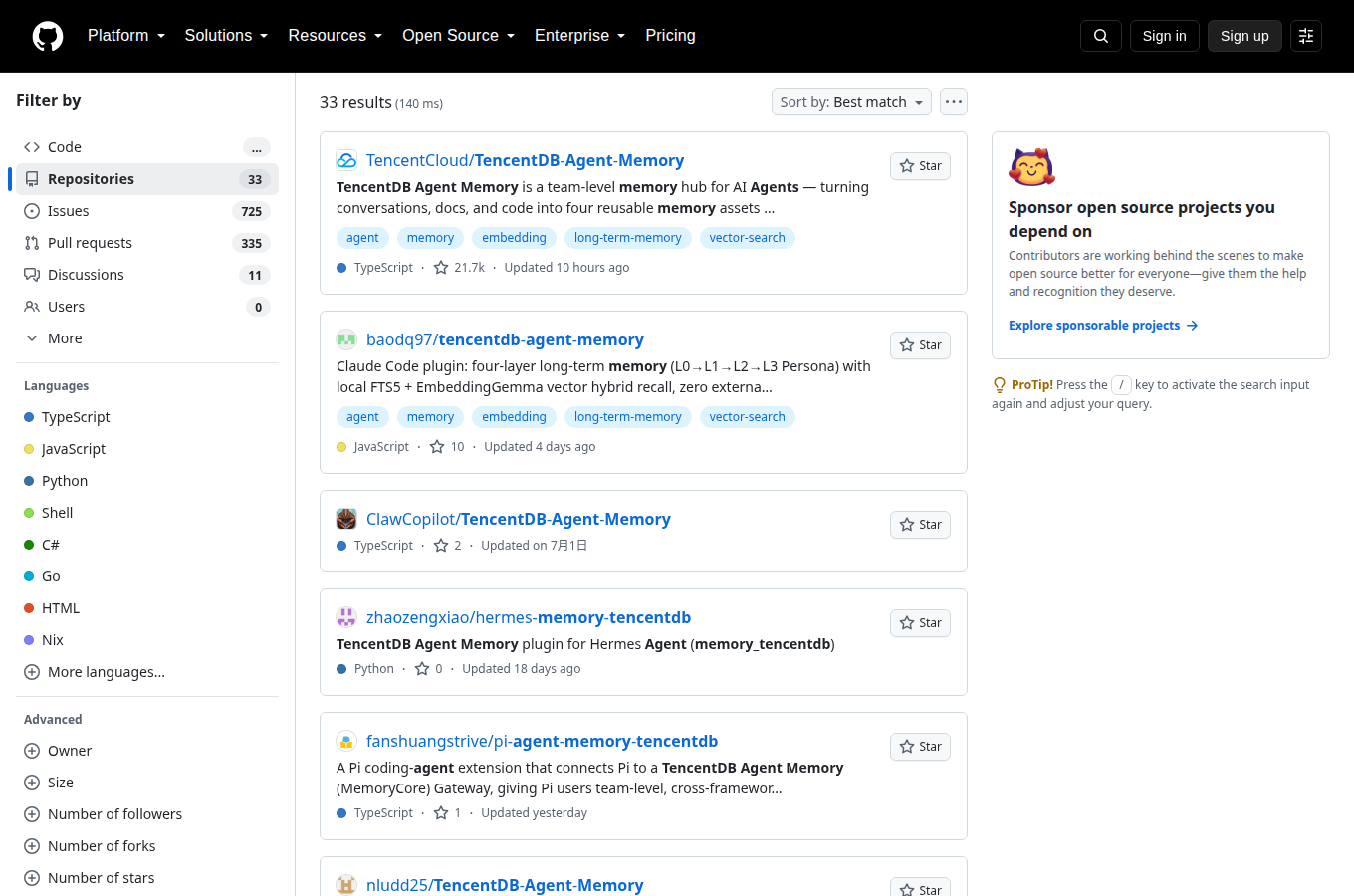Screen dimensions: 1354x896
Task: Open the GitHub homepage logo
Action: [48, 36]
